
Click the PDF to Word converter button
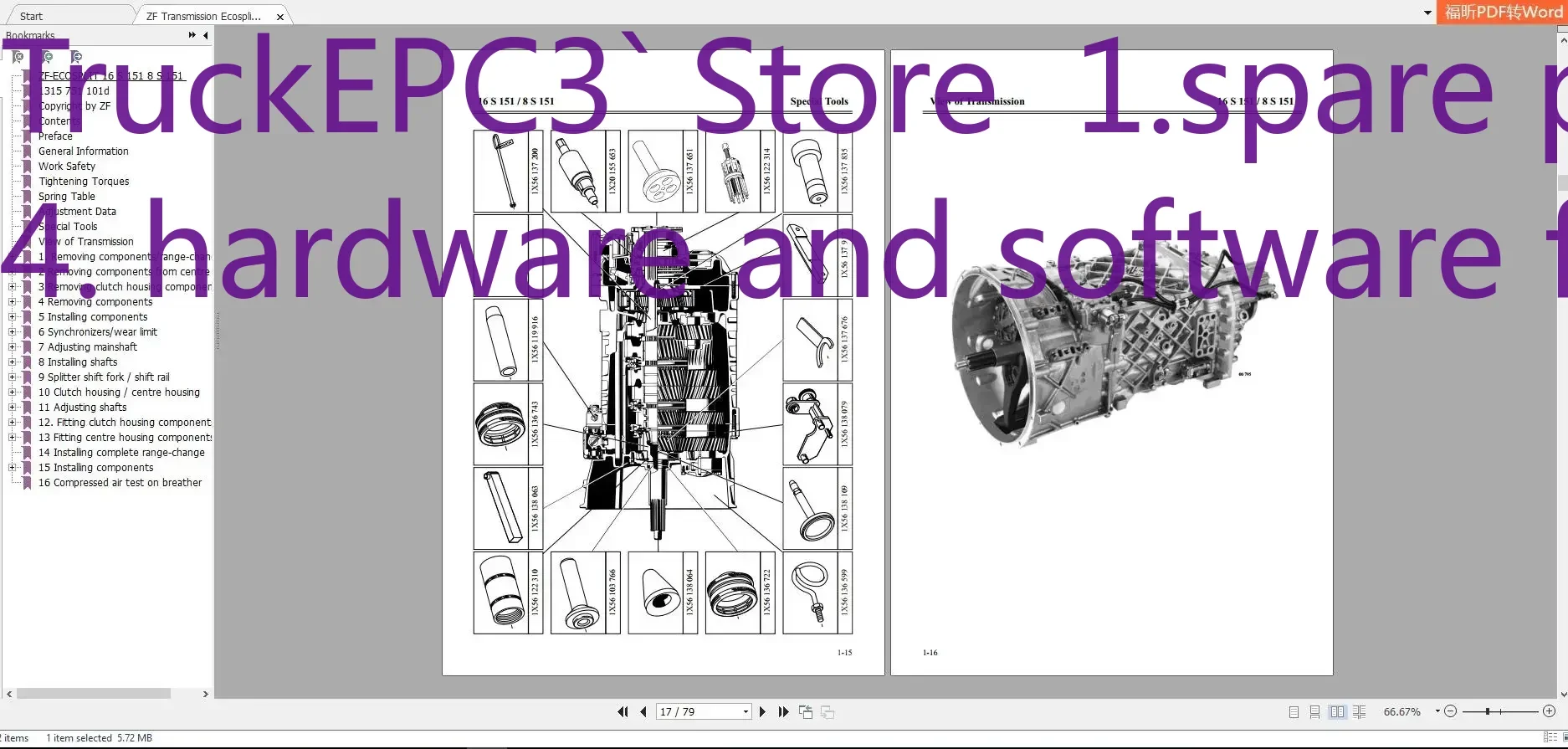(x=1502, y=12)
